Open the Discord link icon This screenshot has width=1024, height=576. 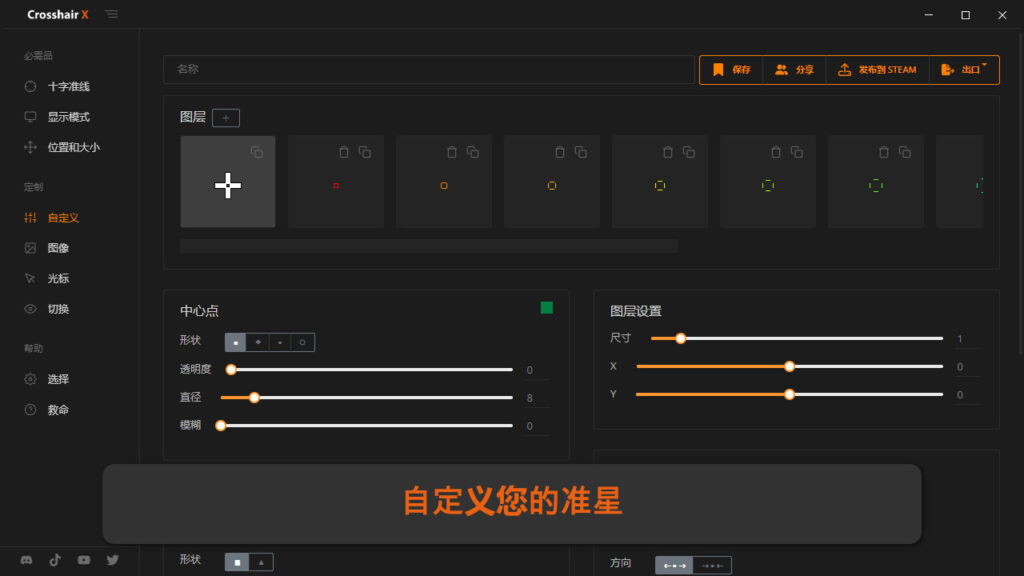[27, 560]
